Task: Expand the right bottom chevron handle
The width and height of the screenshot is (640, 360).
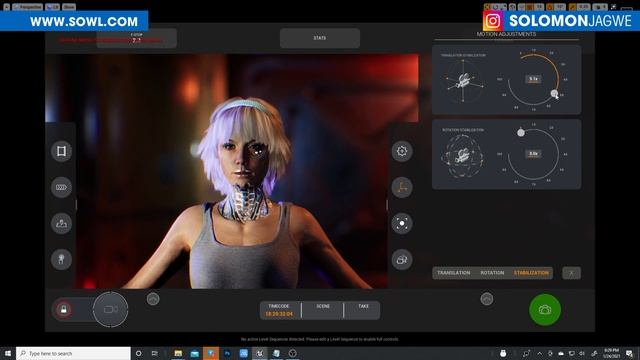Action: pos(487,299)
